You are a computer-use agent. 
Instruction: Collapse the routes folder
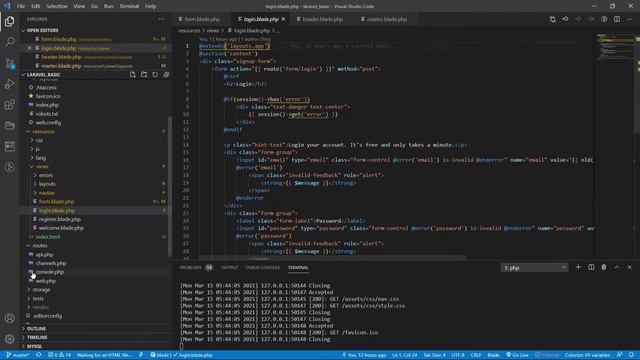(40, 246)
